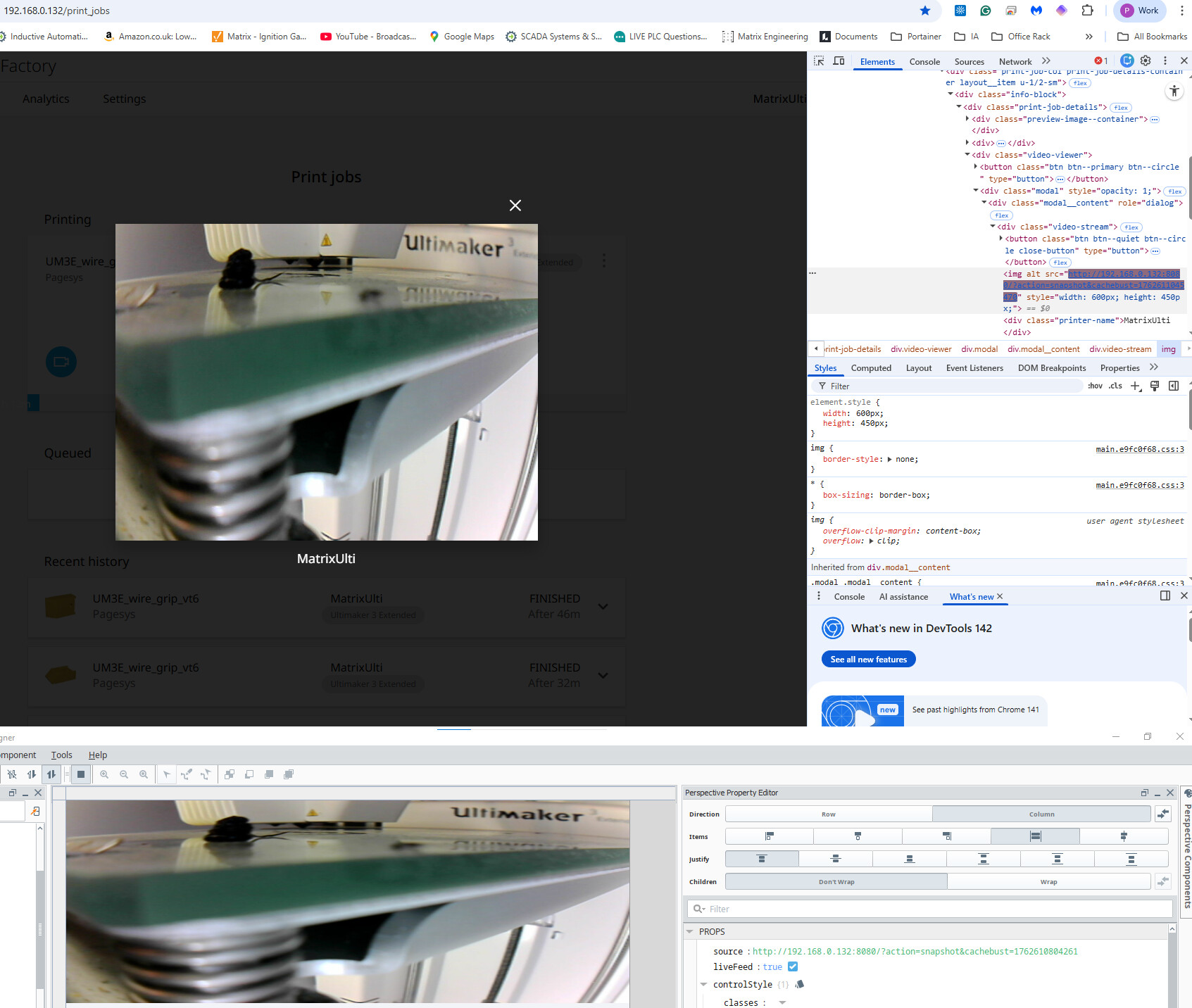Select the arrow selection tool in designer toolbar
1192x1008 pixels.
click(x=167, y=774)
